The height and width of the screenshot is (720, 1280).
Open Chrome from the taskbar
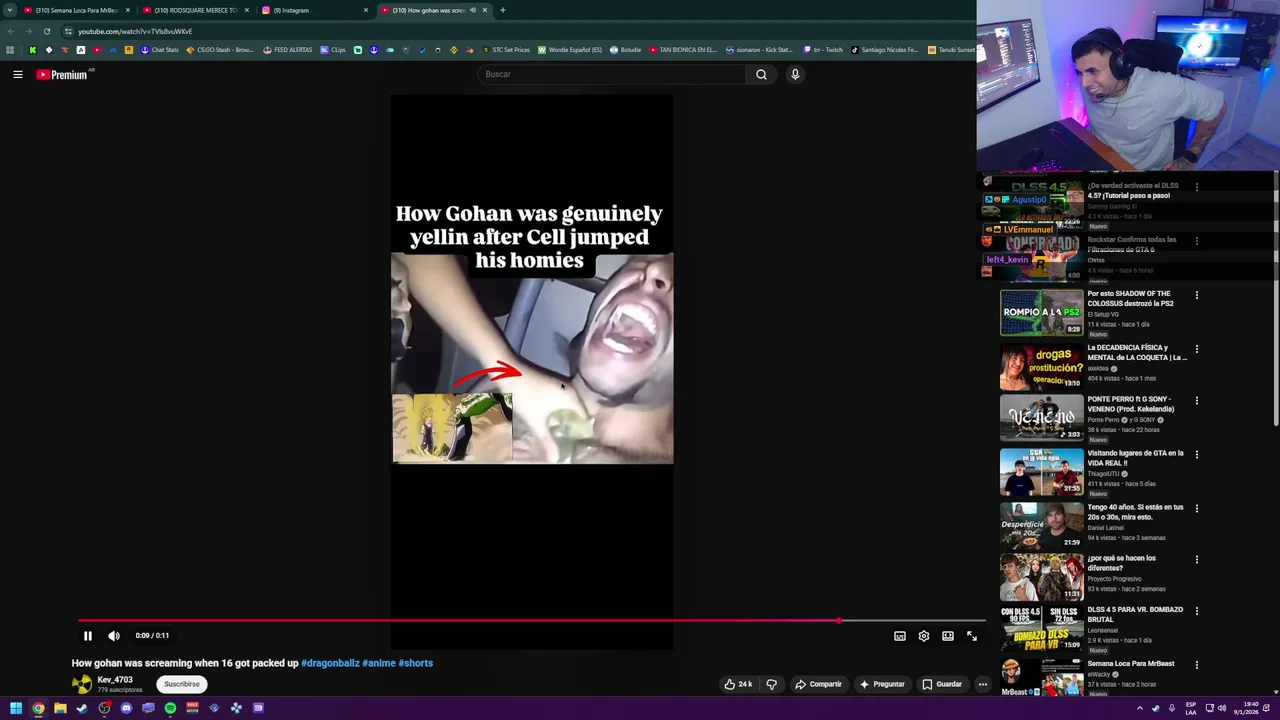pos(38,708)
